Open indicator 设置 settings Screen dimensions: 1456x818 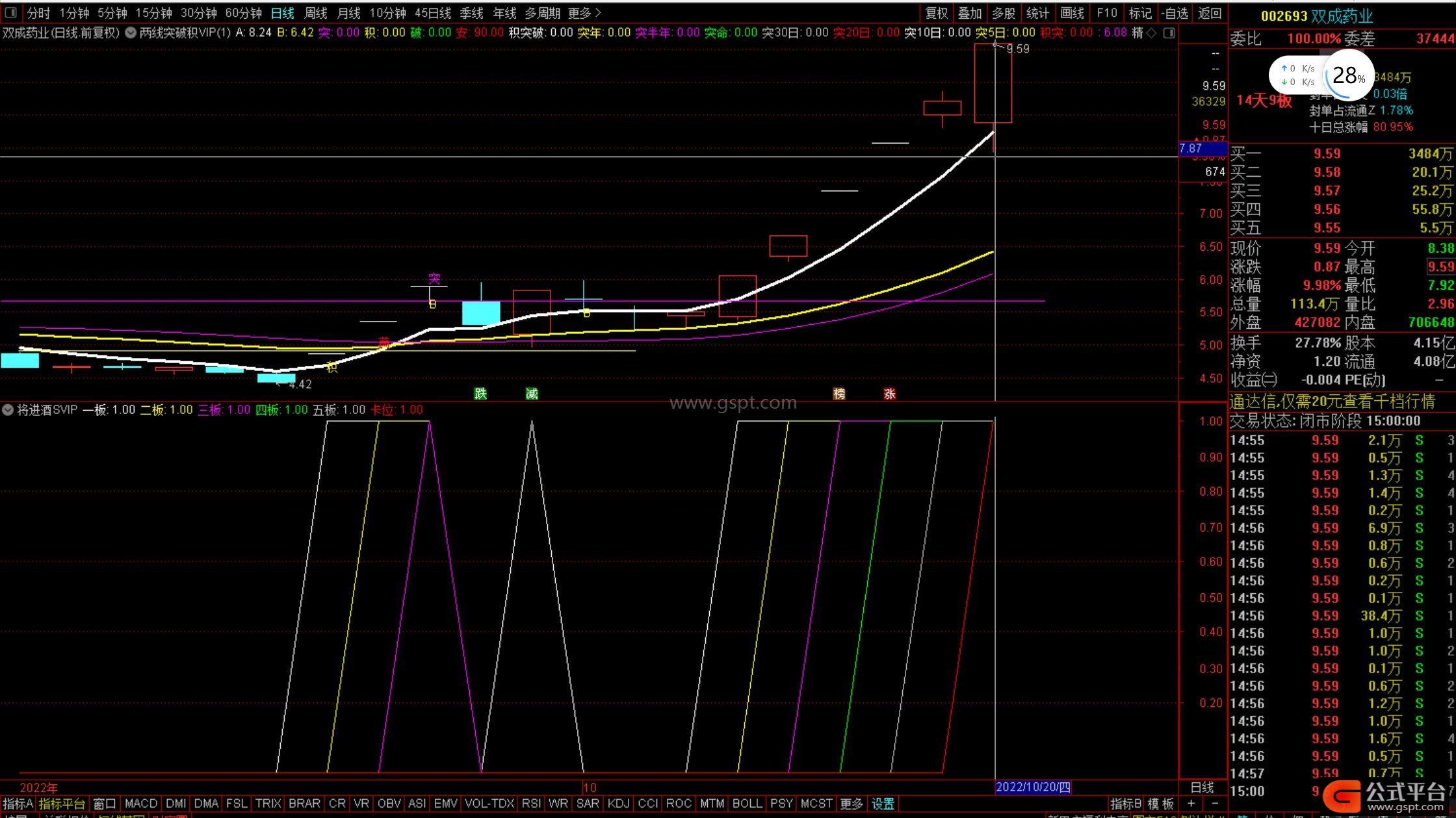coord(883,804)
